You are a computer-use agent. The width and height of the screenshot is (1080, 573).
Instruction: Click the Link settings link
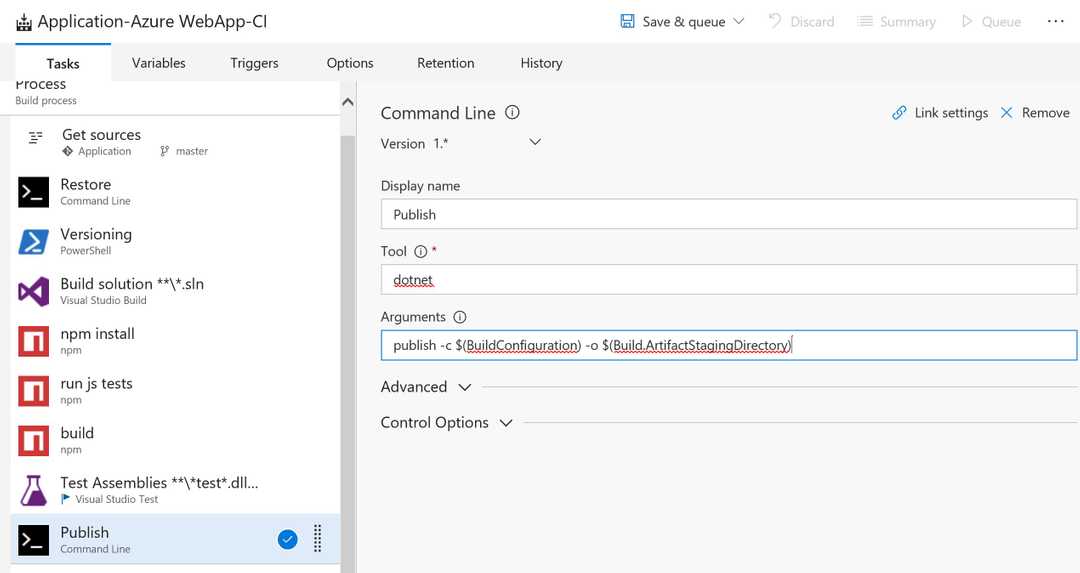[x=940, y=113]
